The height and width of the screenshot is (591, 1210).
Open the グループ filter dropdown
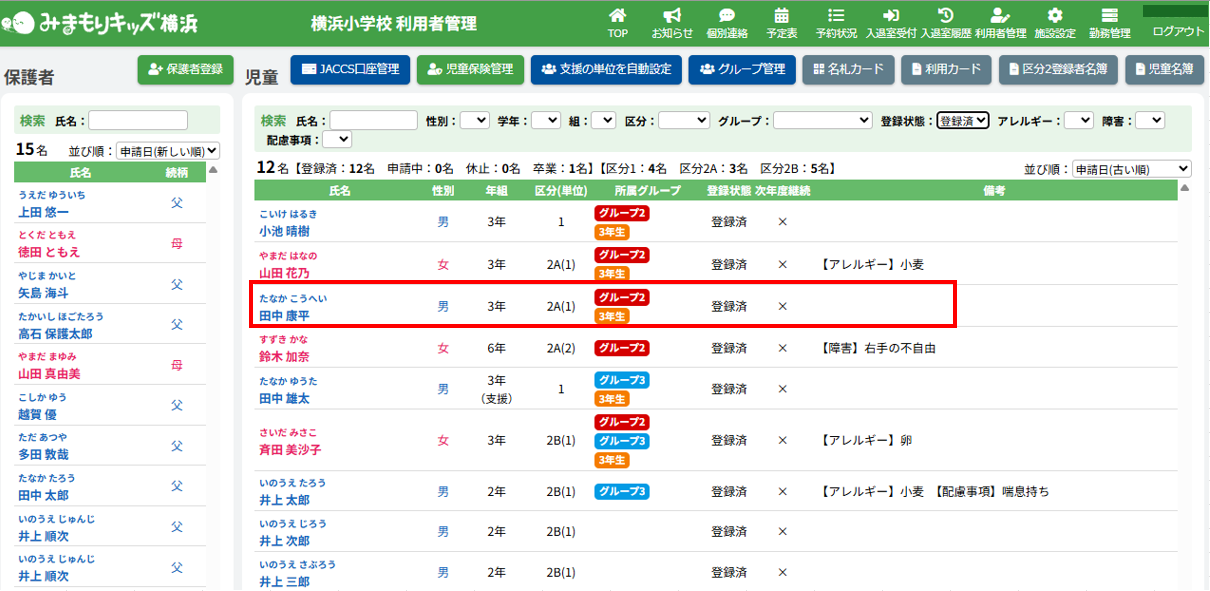tap(822, 120)
